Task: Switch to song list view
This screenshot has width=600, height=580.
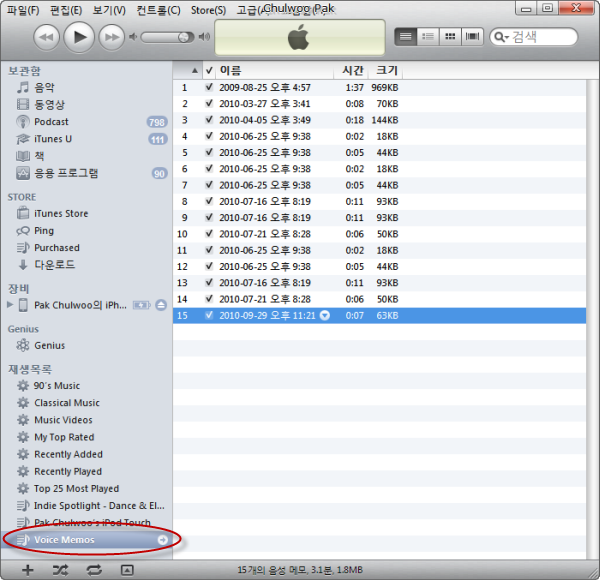Action: (x=405, y=37)
